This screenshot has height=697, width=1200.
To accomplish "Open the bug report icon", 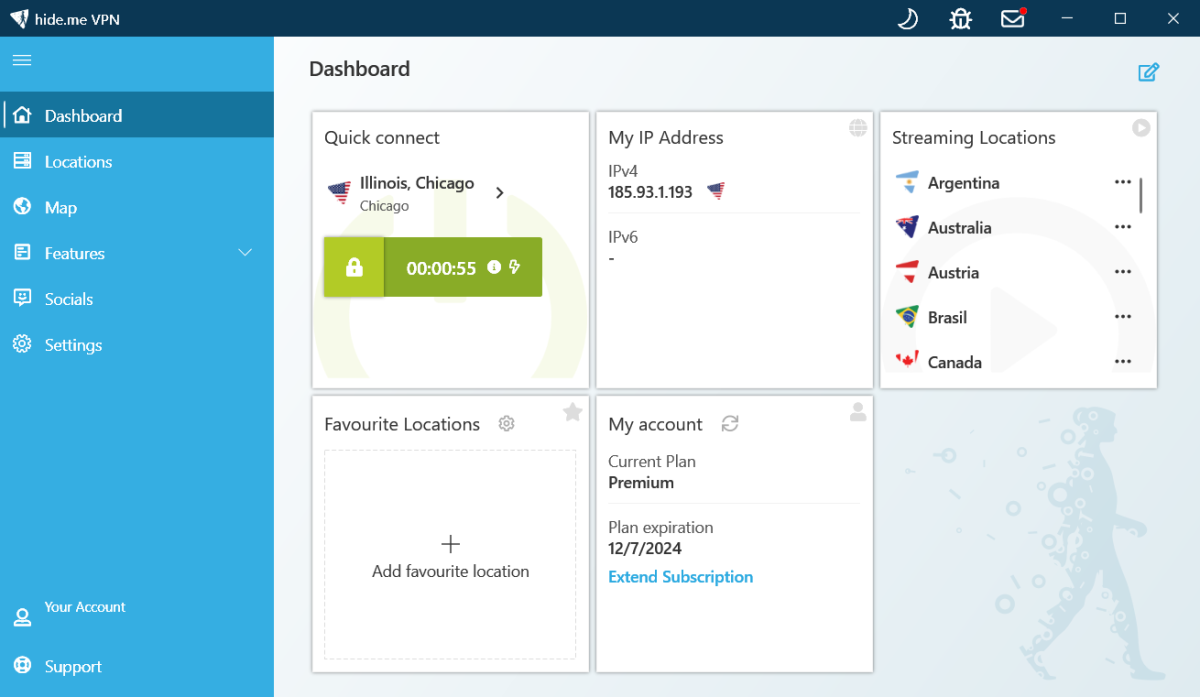I will tap(960, 18).
